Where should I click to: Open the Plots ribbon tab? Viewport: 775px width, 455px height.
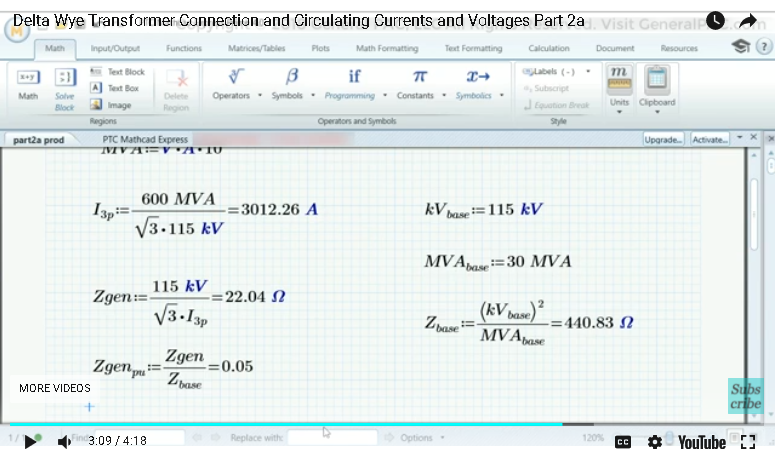click(x=320, y=48)
